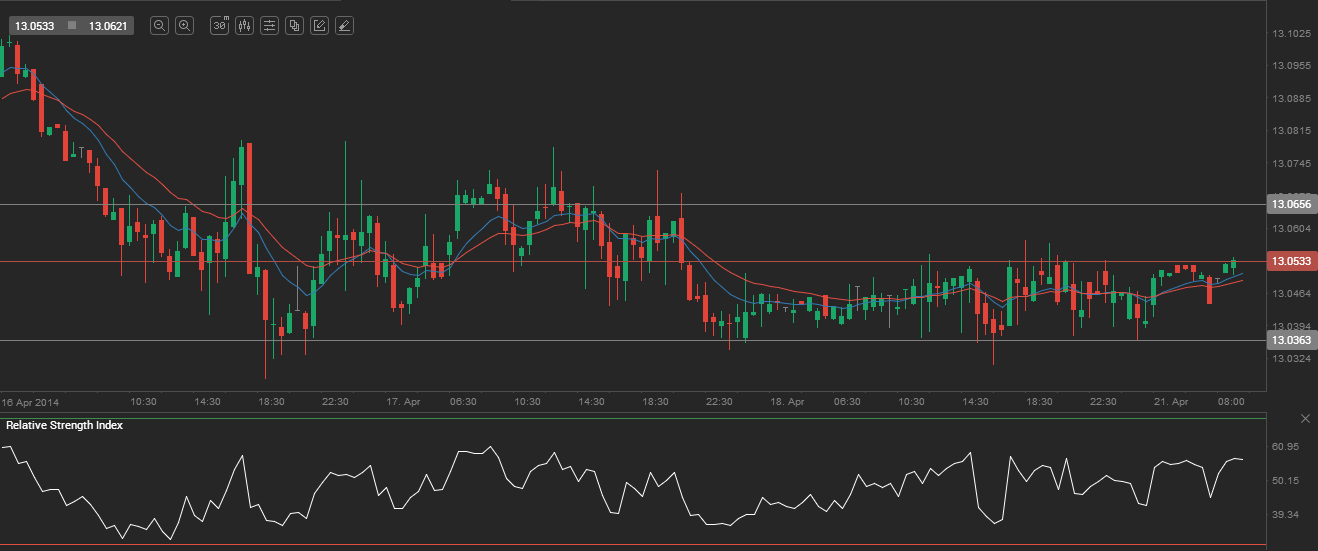Click the 18. Apr date marker
Image resolution: width=1318 pixels, height=551 pixels.
[787, 401]
